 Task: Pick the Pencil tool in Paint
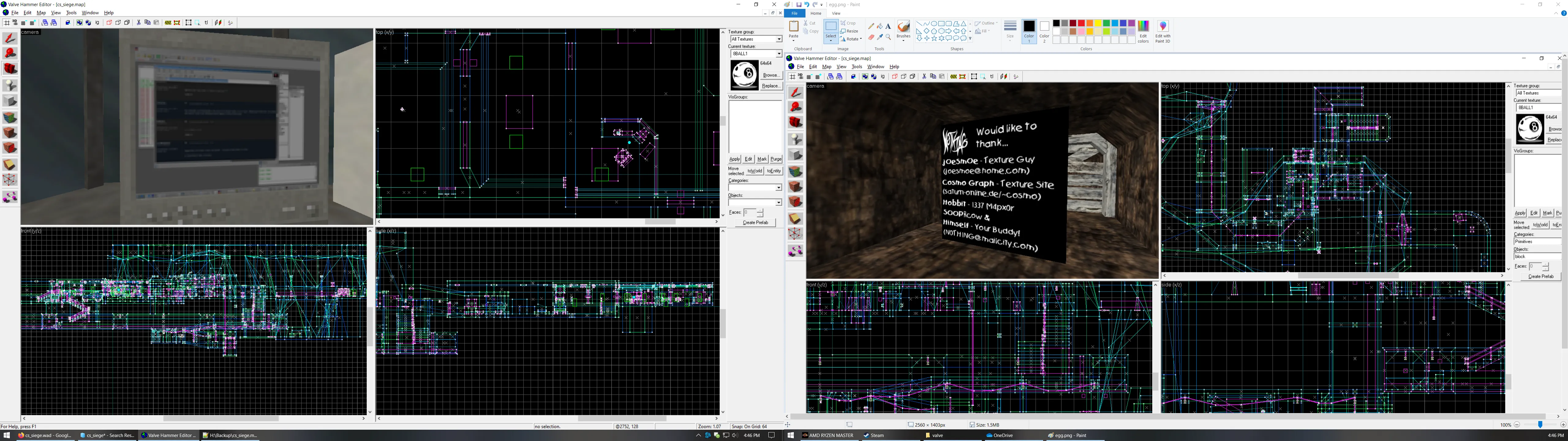pyautogui.click(x=871, y=26)
